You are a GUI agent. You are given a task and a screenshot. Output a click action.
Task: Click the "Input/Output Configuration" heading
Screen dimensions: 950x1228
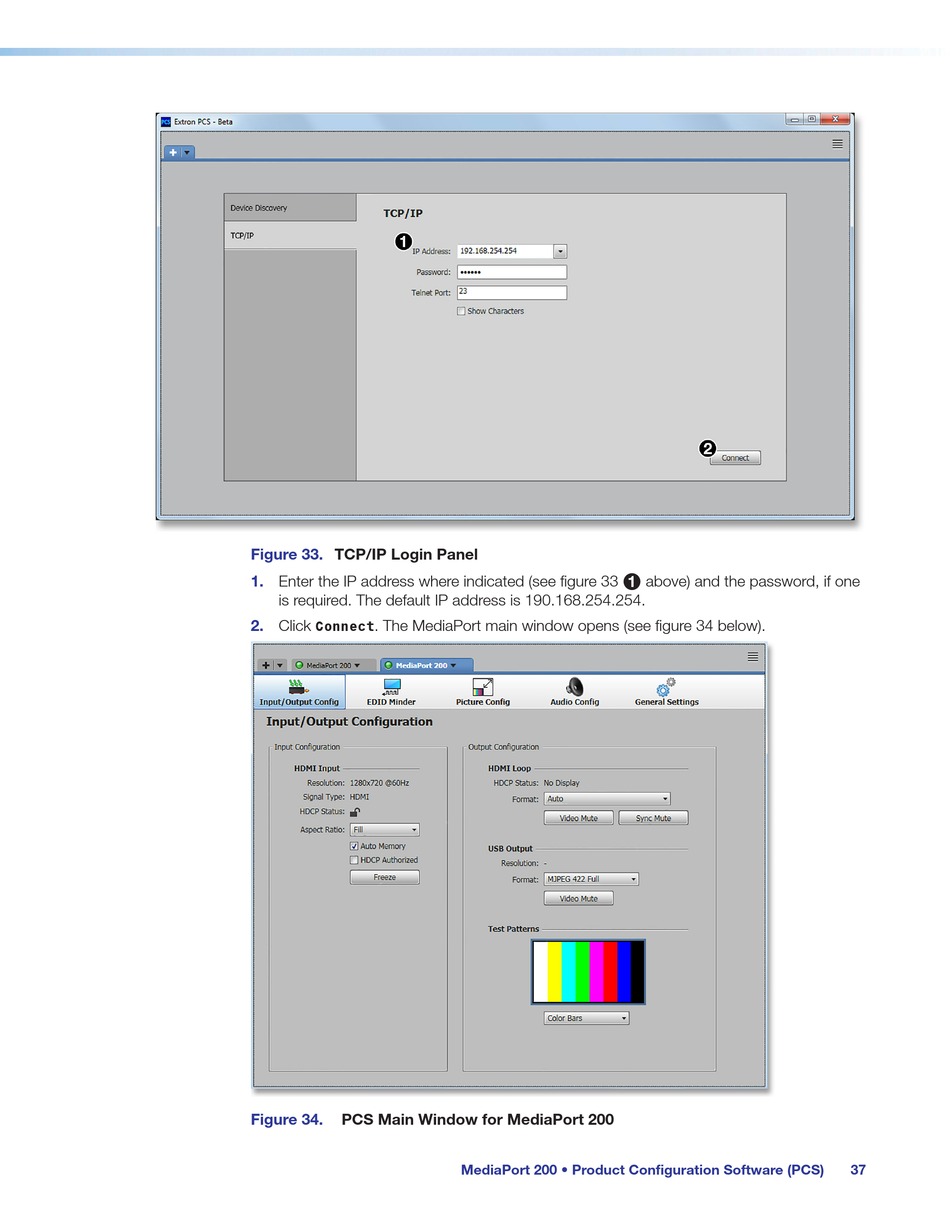[349, 722]
